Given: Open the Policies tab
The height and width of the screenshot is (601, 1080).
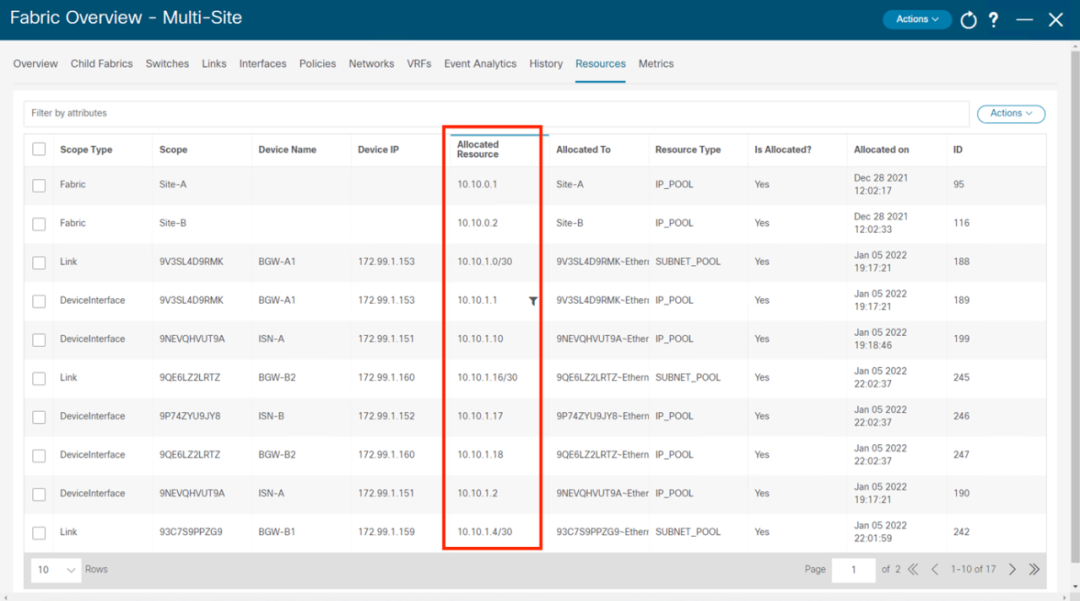Looking at the screenshot, I should pyautogui.click(x=318, y=63).
